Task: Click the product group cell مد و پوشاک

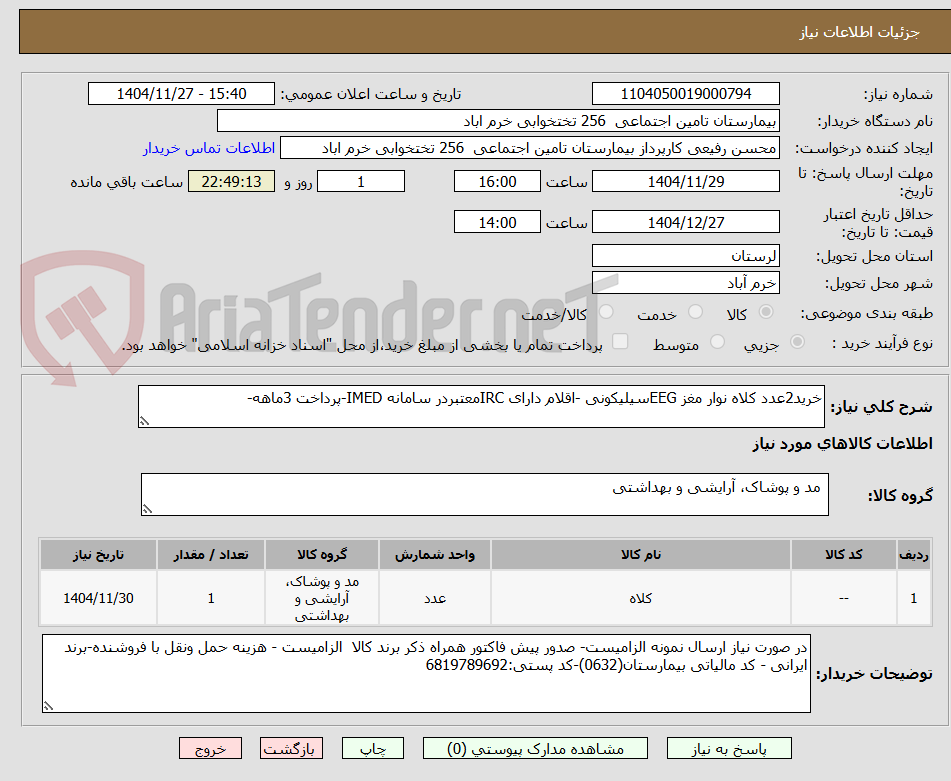Action: (x=322, y=598)
